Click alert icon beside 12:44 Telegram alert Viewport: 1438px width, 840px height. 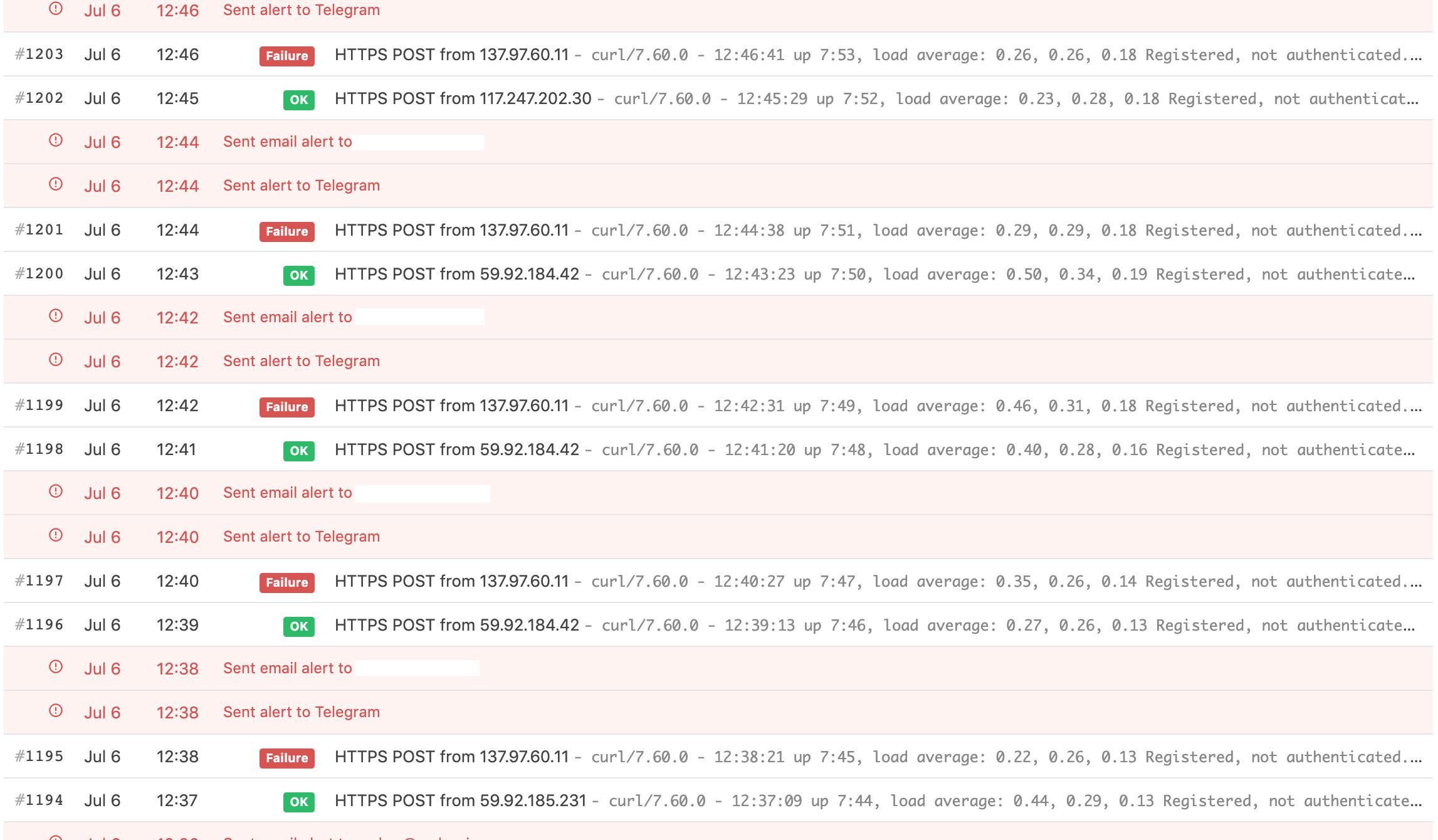point(56,184)
